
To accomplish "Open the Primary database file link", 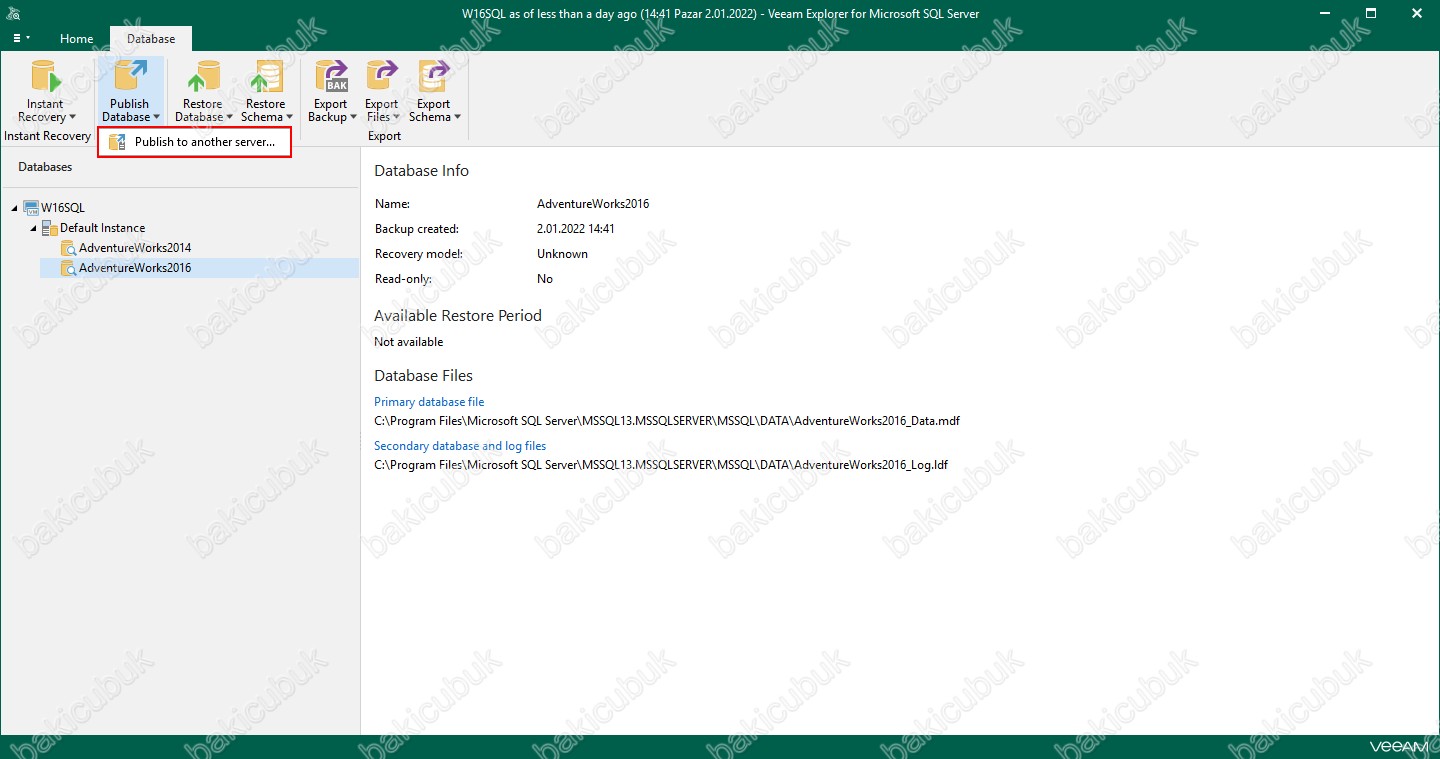I will [429, 402].
